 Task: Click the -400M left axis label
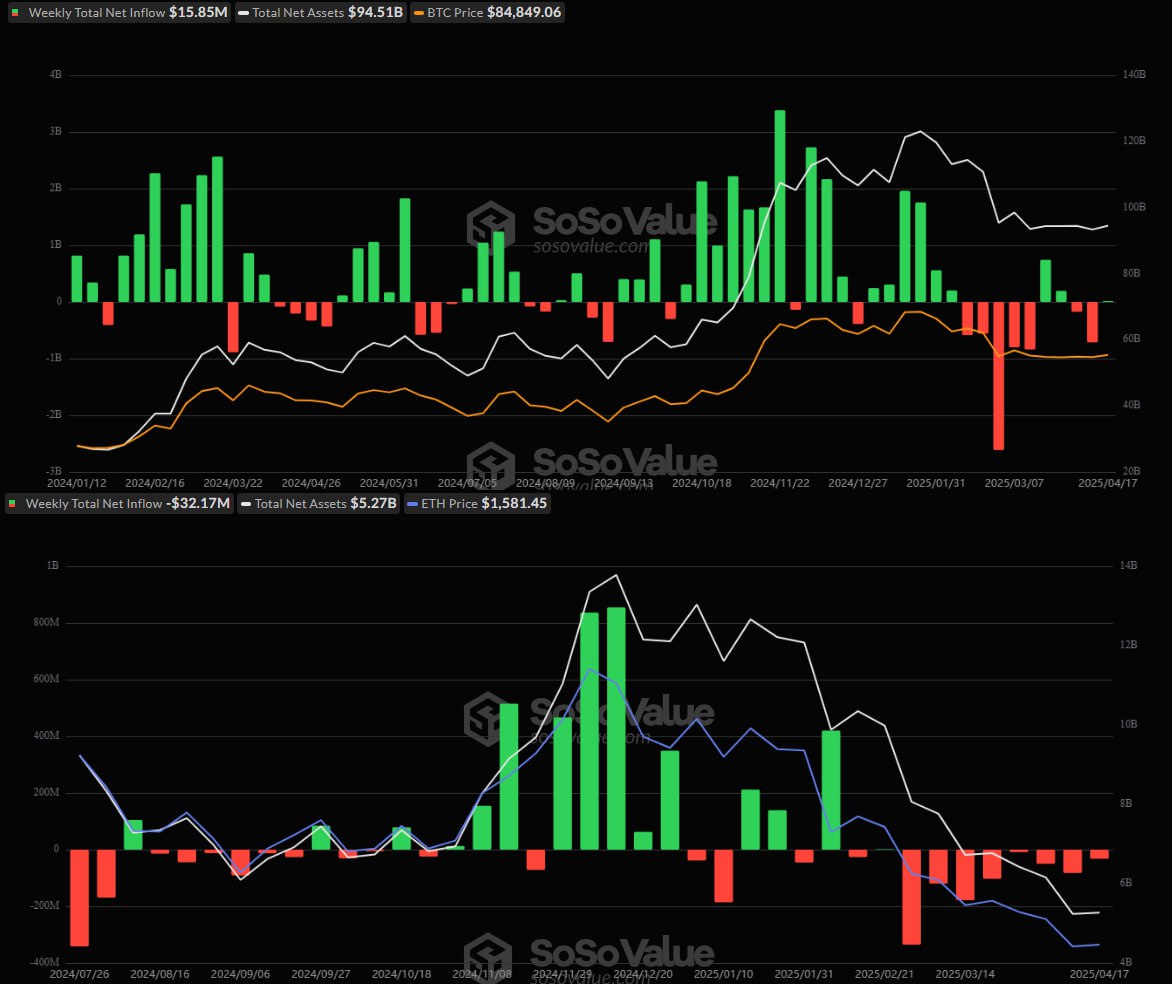[x=44, y=962]
